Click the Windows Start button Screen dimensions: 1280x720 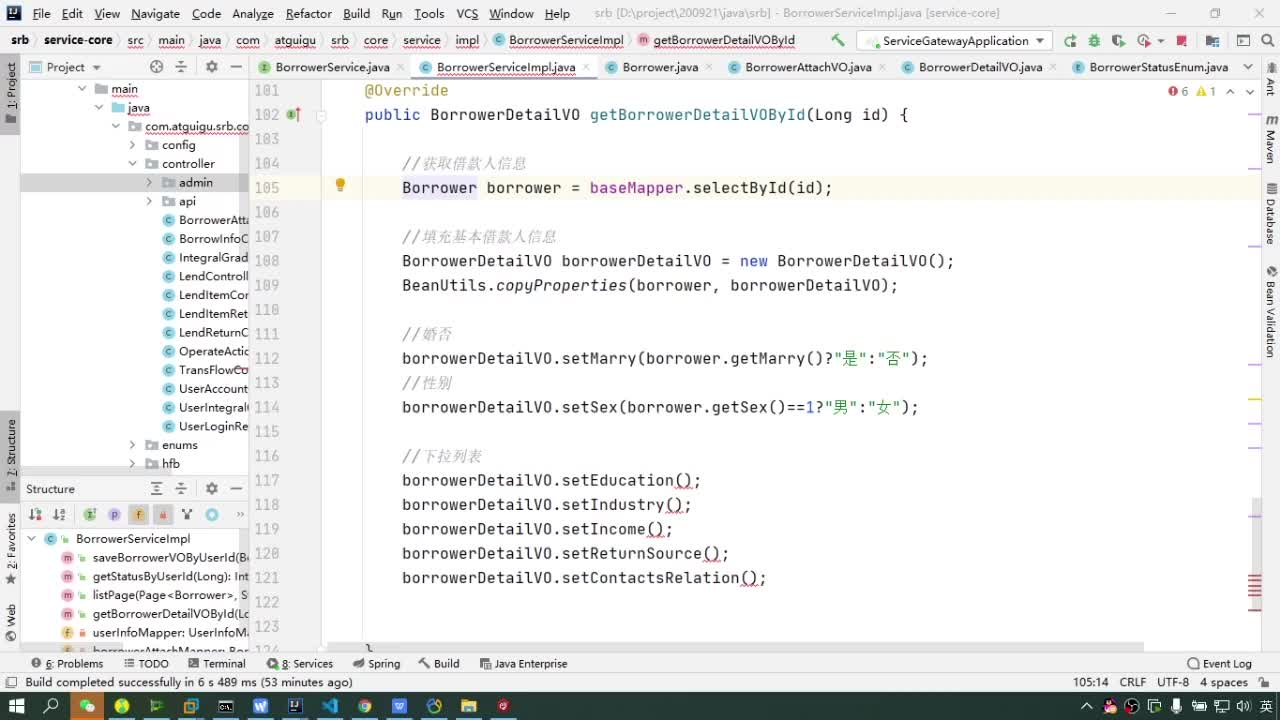click(16, 706)
